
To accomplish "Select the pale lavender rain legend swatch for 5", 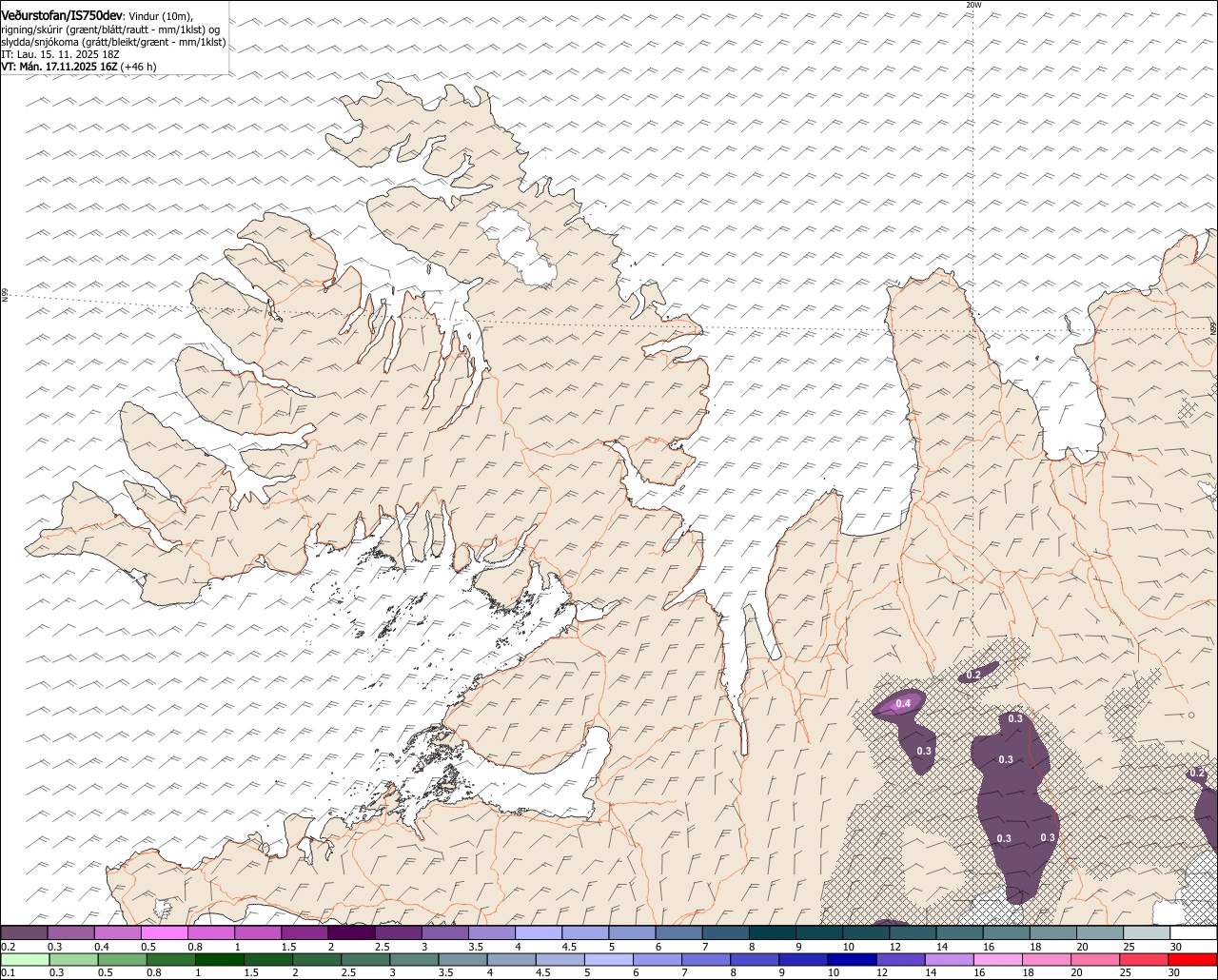I will (x=609, y=959).
